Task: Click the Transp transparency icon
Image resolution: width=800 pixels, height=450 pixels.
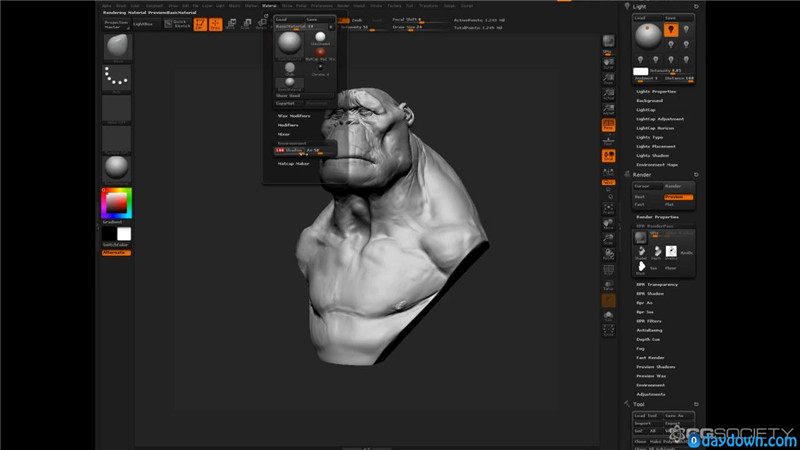Action: point(608,285)
